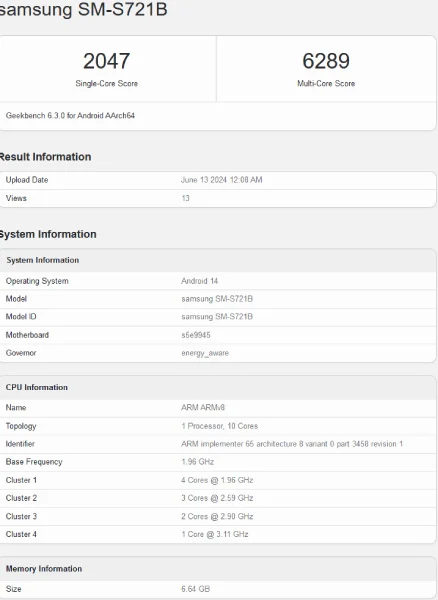Click the Result Information heading
This screenshot has height=600, width=438.
(45, 157)
